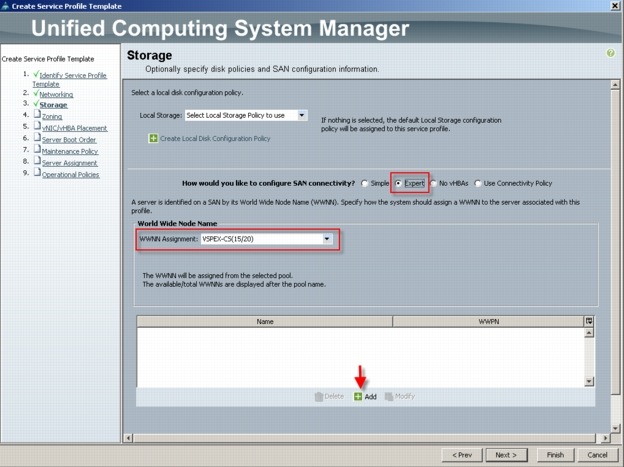The height and width of the screenshot is (467, 624).
Task: Click the horizontal scrollbar track
Action: click(365, 438)
